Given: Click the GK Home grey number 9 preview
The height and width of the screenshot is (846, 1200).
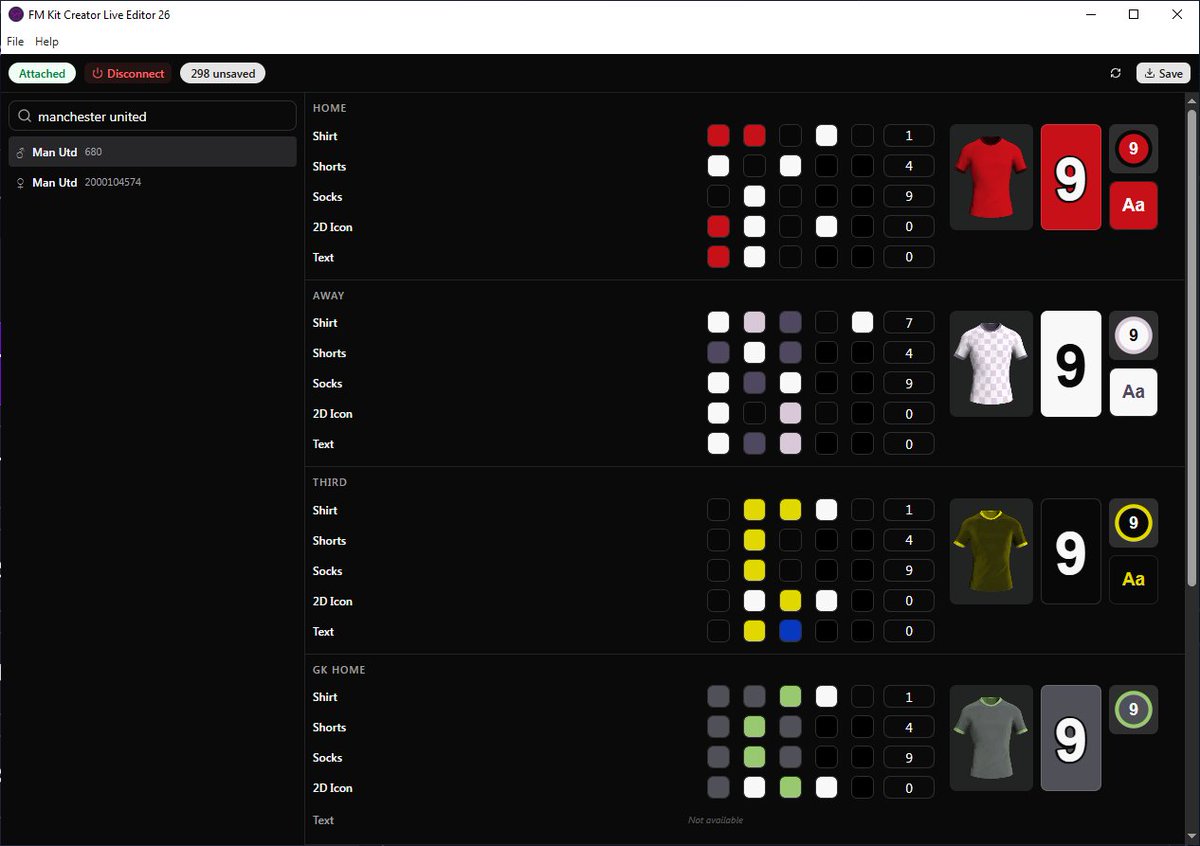Looking at the screenshot, I should pos(1071,738).
